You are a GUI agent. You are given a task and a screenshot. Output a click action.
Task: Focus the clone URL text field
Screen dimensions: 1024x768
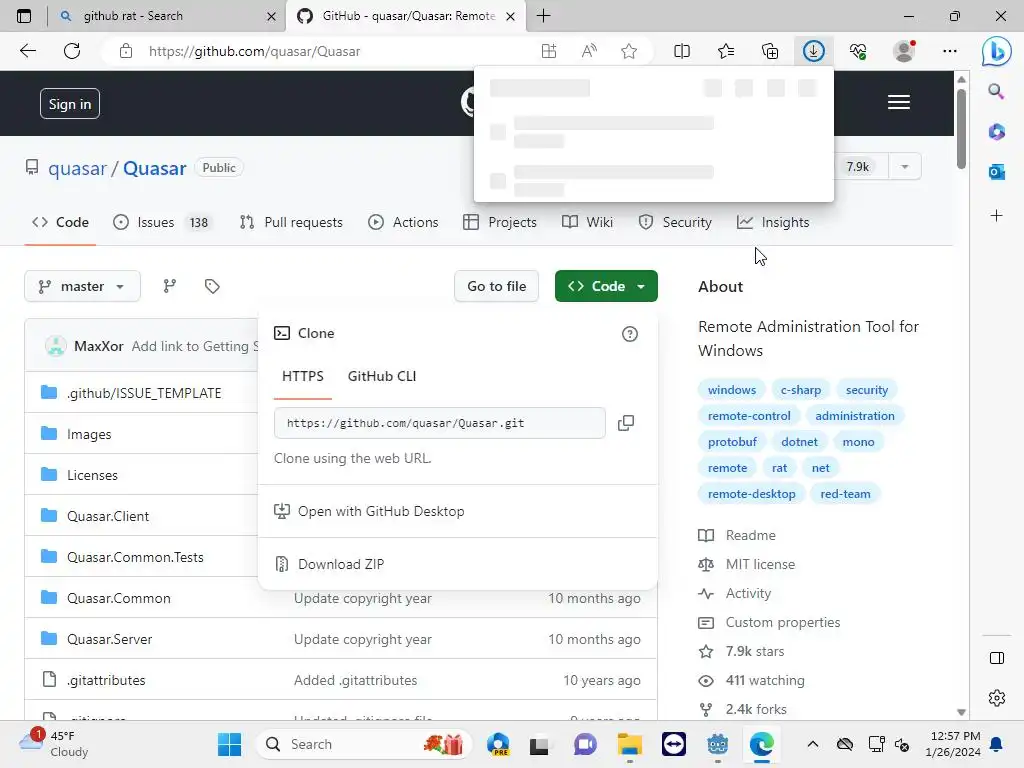(x=440, y=423)
